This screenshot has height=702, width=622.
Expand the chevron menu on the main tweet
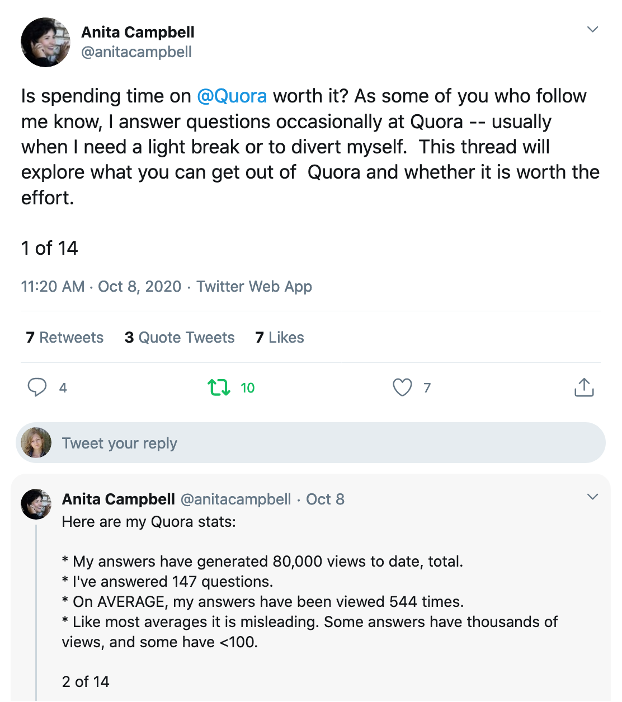[x=592, y=30]
